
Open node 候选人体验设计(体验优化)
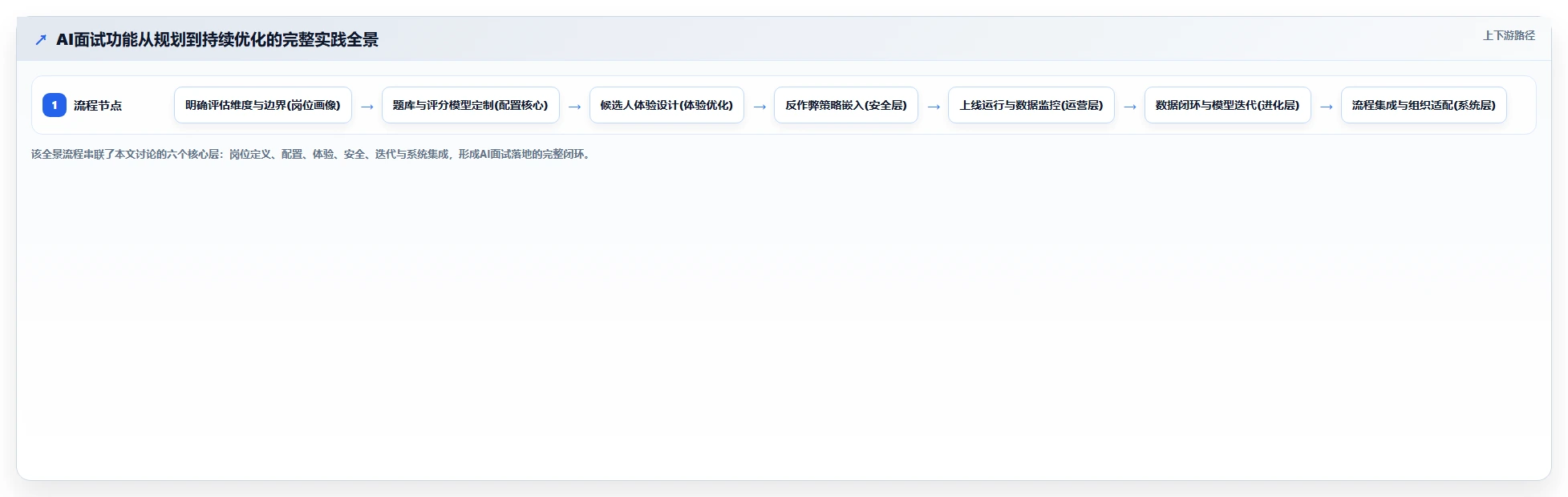(667, 105)
